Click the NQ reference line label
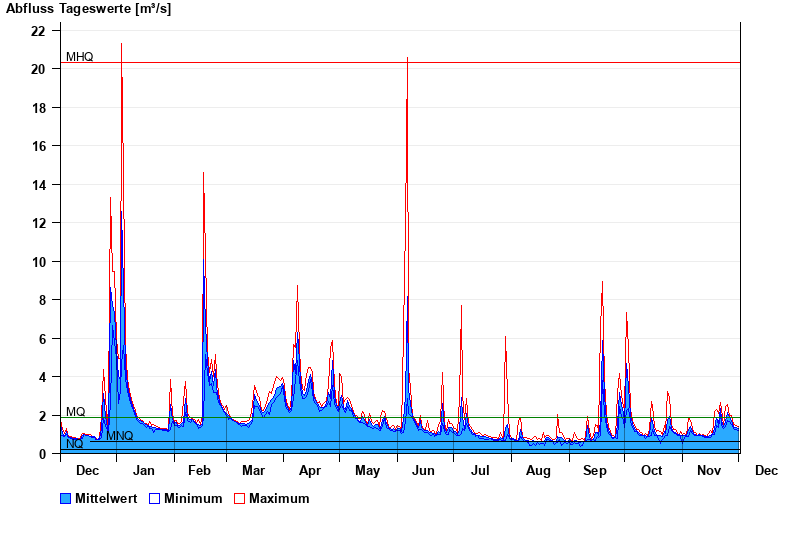800x550 pixels. coord(74,444)
